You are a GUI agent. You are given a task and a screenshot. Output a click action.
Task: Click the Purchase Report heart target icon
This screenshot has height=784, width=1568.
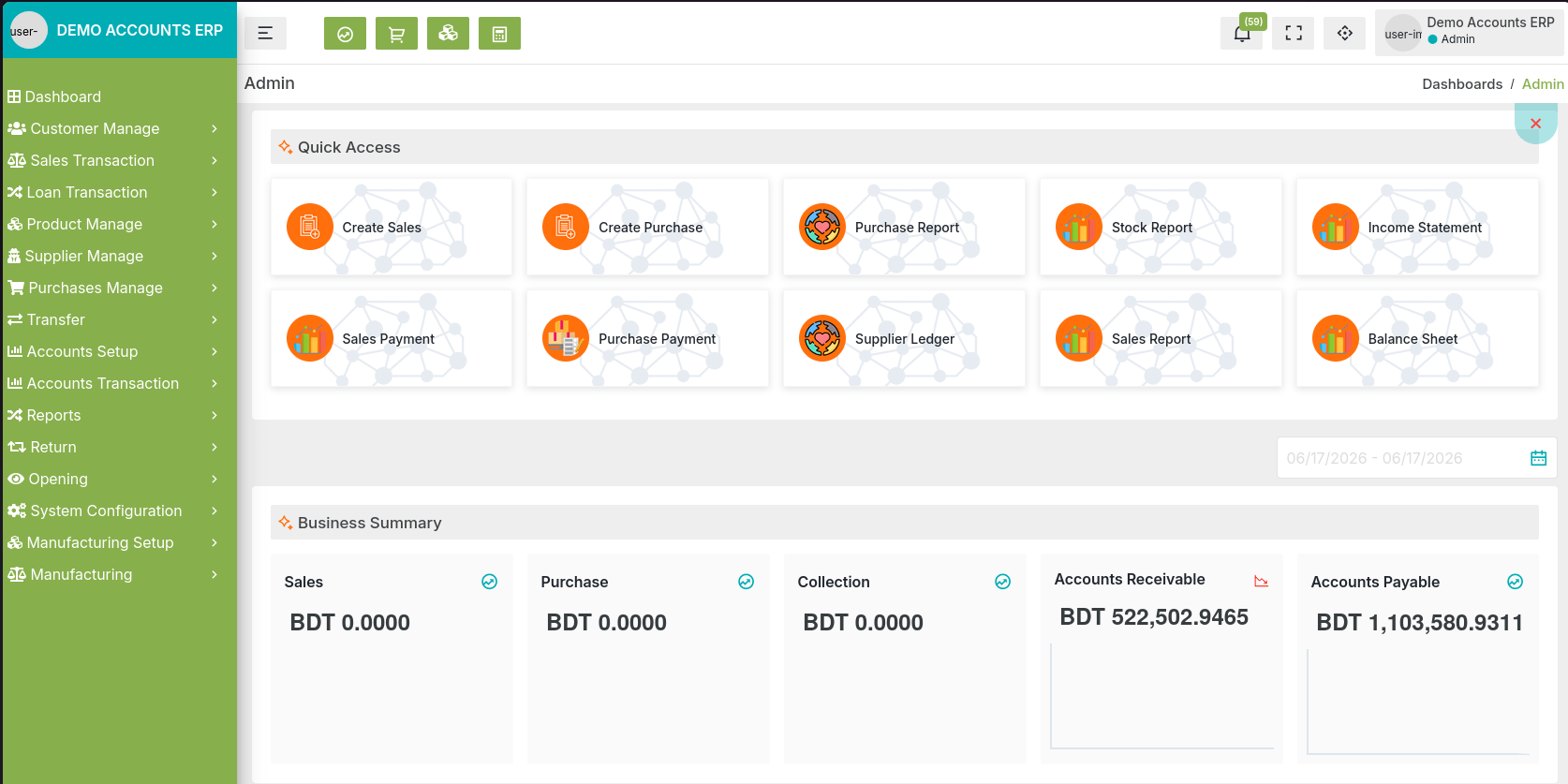coord(822,227)
